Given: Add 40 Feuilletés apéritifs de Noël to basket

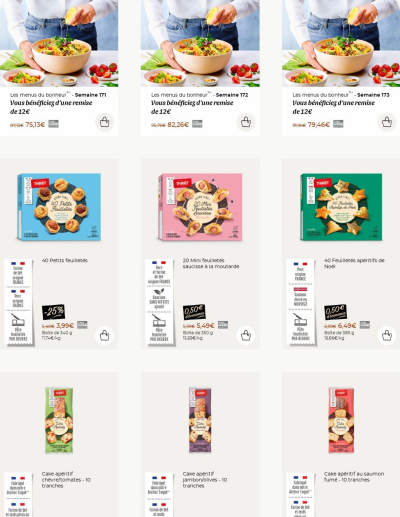Looking at the screenshot, I should pyautogui.click(x=387, y=335).
